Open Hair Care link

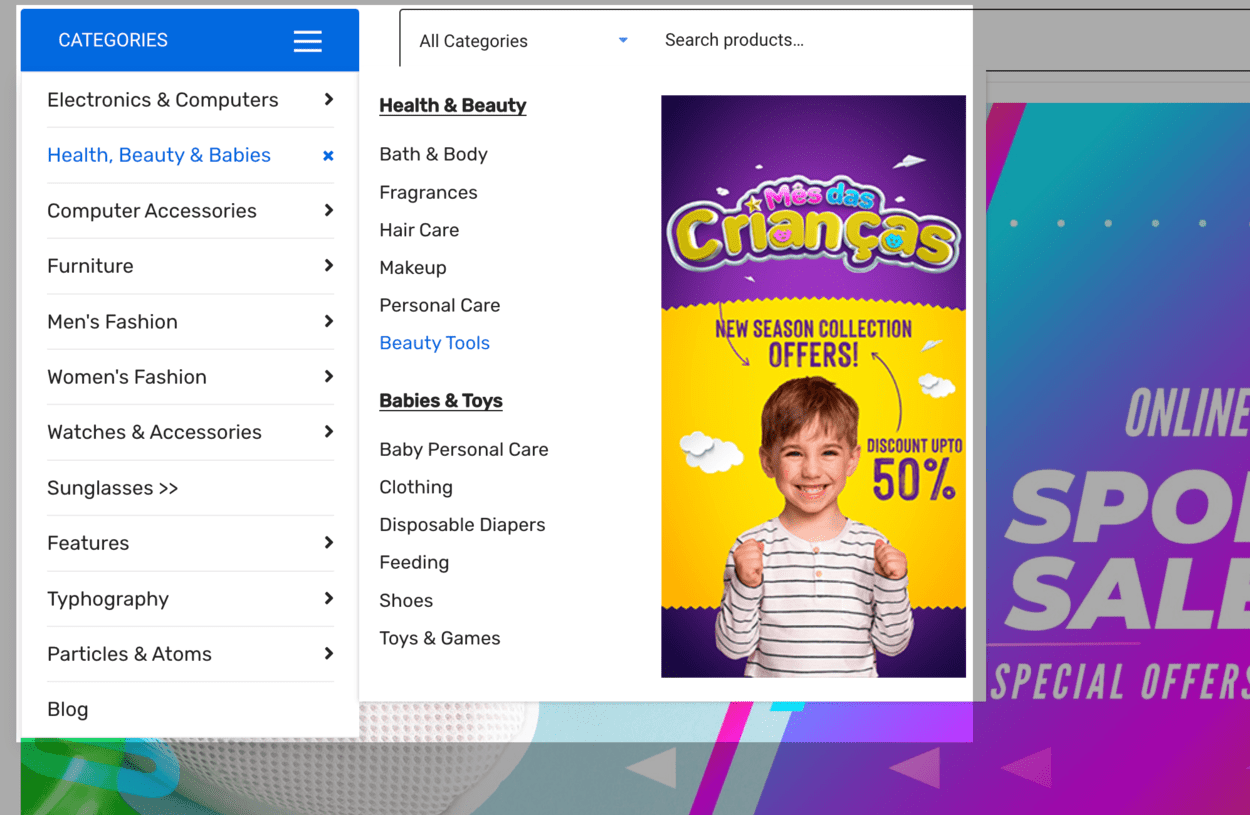419,230
